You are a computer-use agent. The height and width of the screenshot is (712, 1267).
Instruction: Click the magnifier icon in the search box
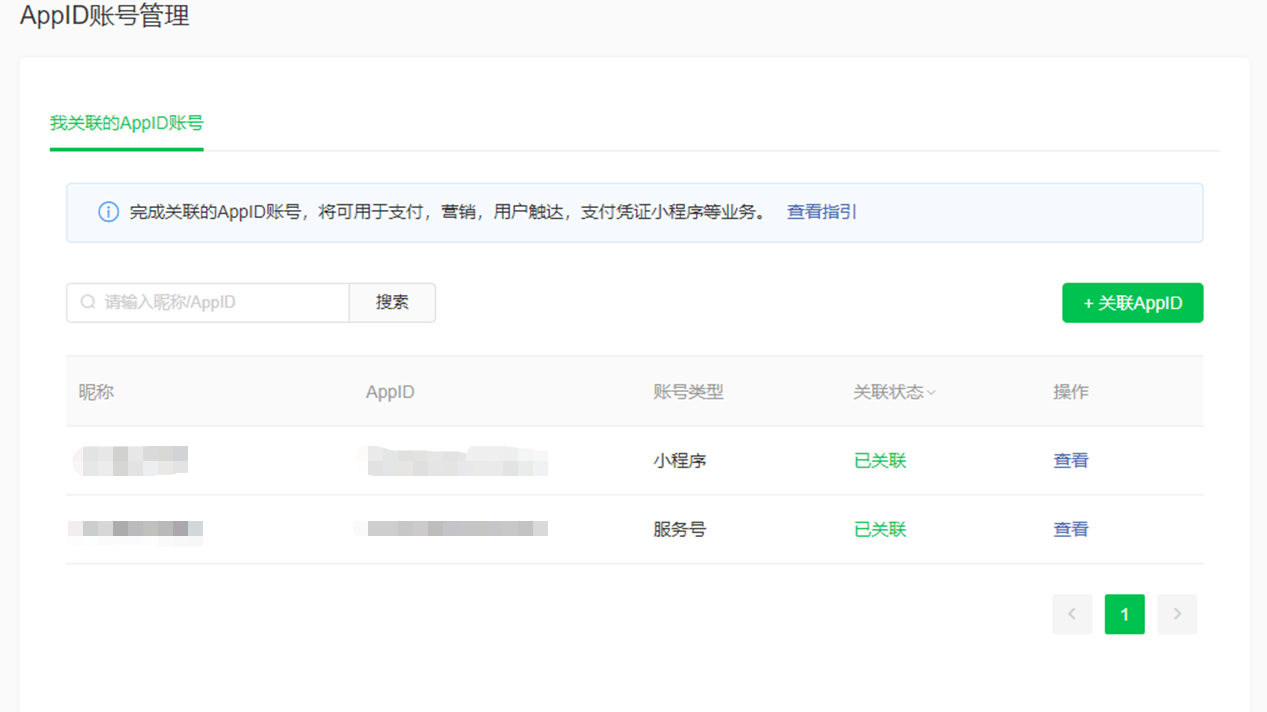coord(88,302)
